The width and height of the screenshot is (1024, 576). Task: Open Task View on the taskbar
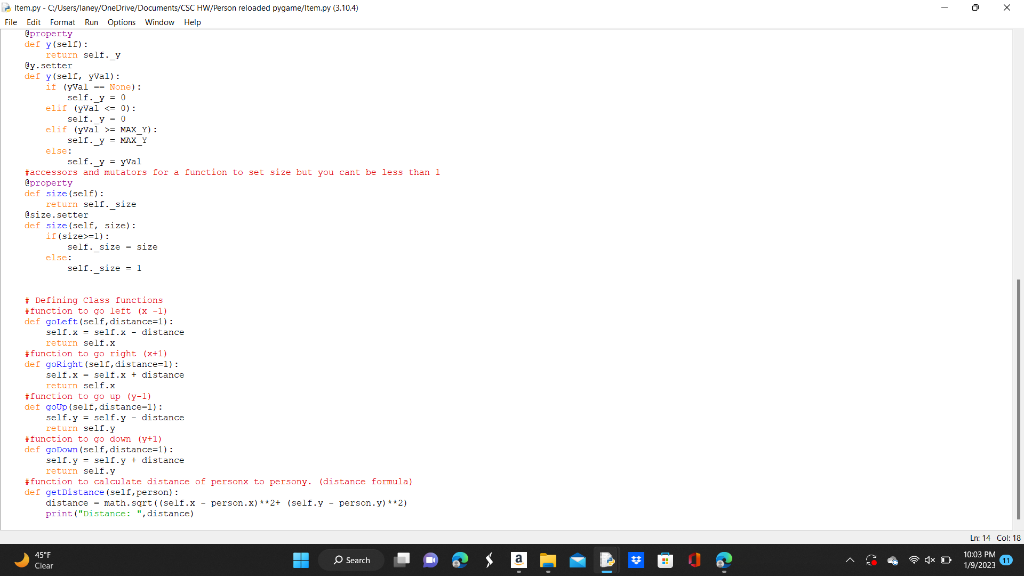402,560
